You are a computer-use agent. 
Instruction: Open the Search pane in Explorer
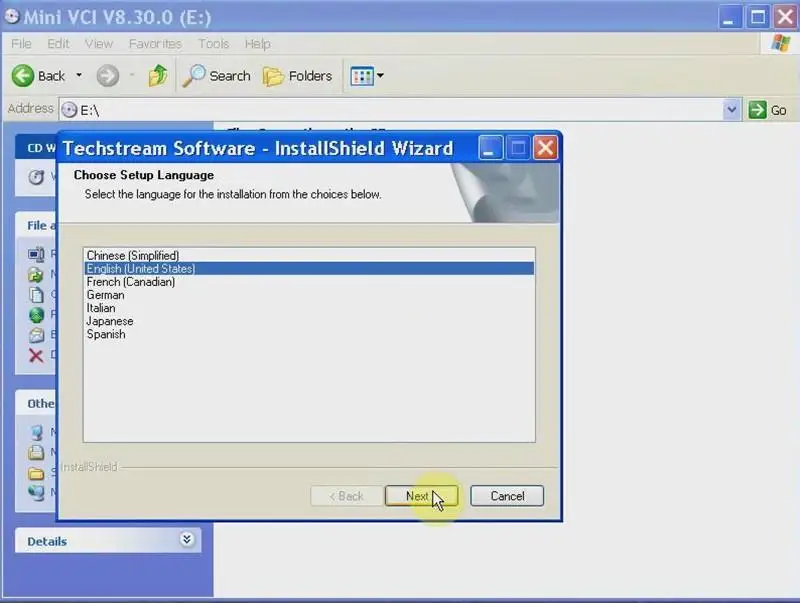point(217,76)
